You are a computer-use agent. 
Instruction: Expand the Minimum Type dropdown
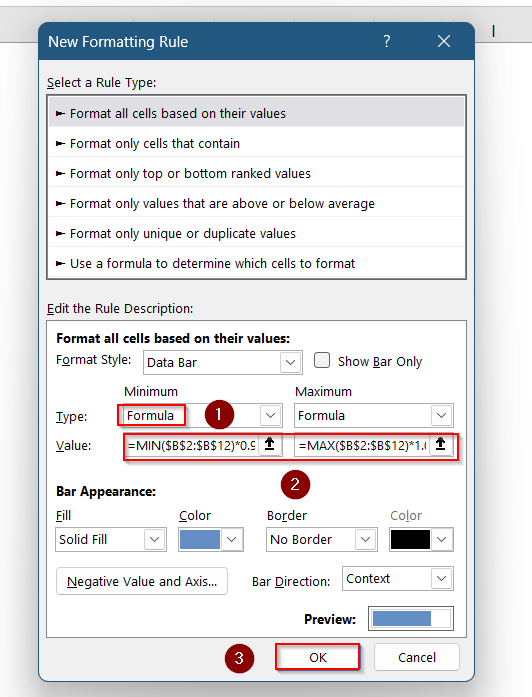(x=270, y=416)
